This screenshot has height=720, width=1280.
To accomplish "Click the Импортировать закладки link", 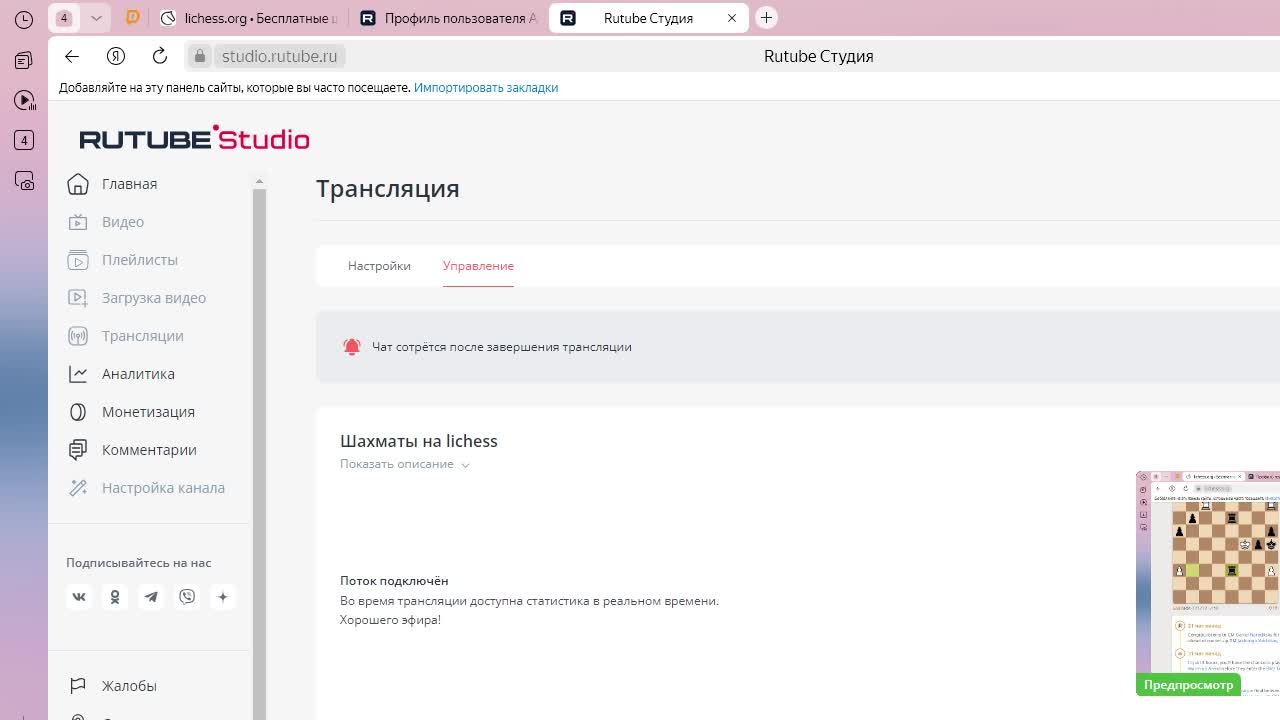I will 486,87.
